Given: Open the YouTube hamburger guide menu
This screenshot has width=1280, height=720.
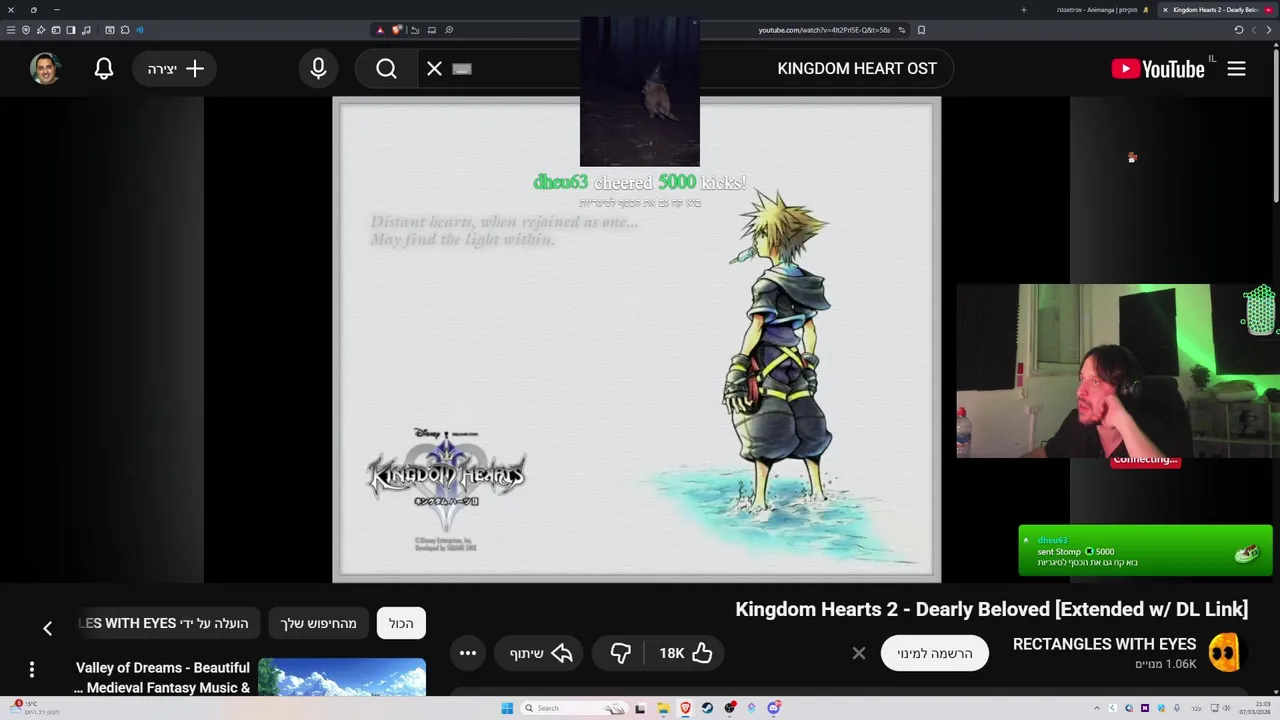Looking at the screenshot, I should click(1236, 69).
